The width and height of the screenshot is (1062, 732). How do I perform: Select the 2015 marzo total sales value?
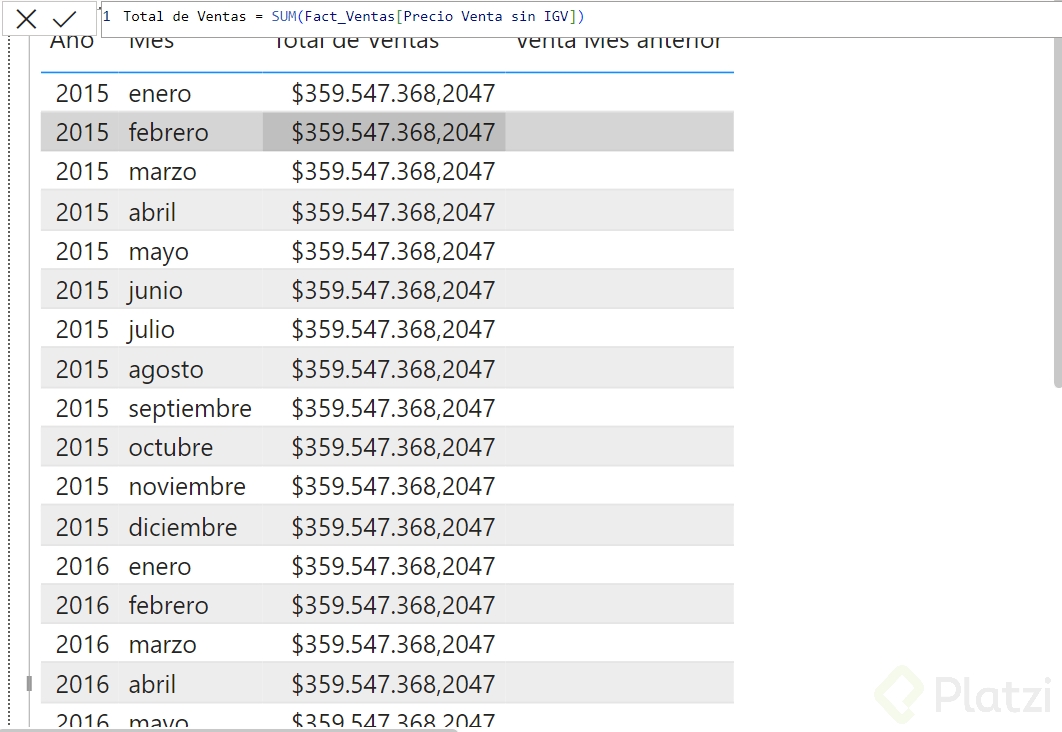pos(392,172)
